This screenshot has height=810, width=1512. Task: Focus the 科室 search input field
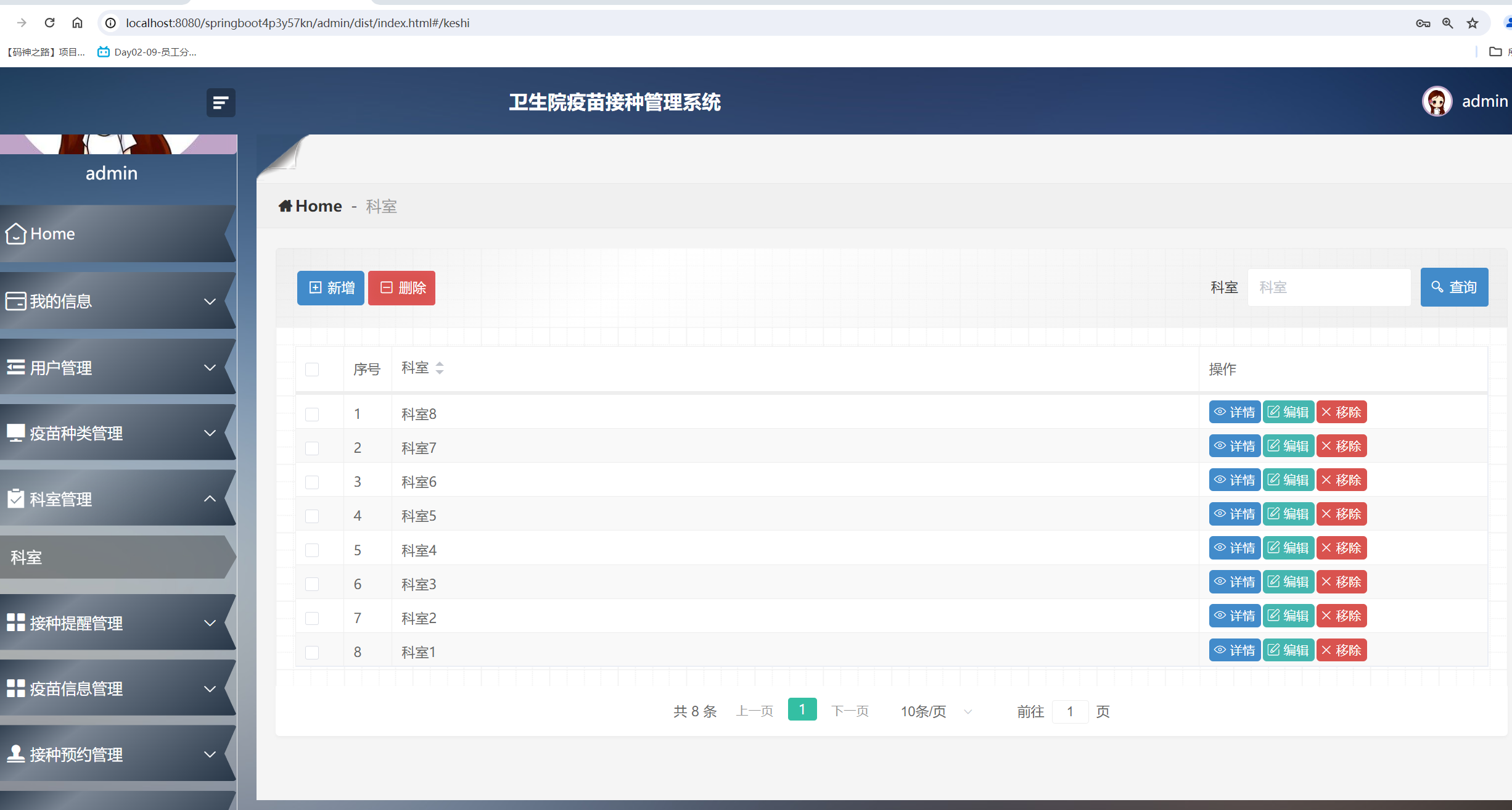1329,287
